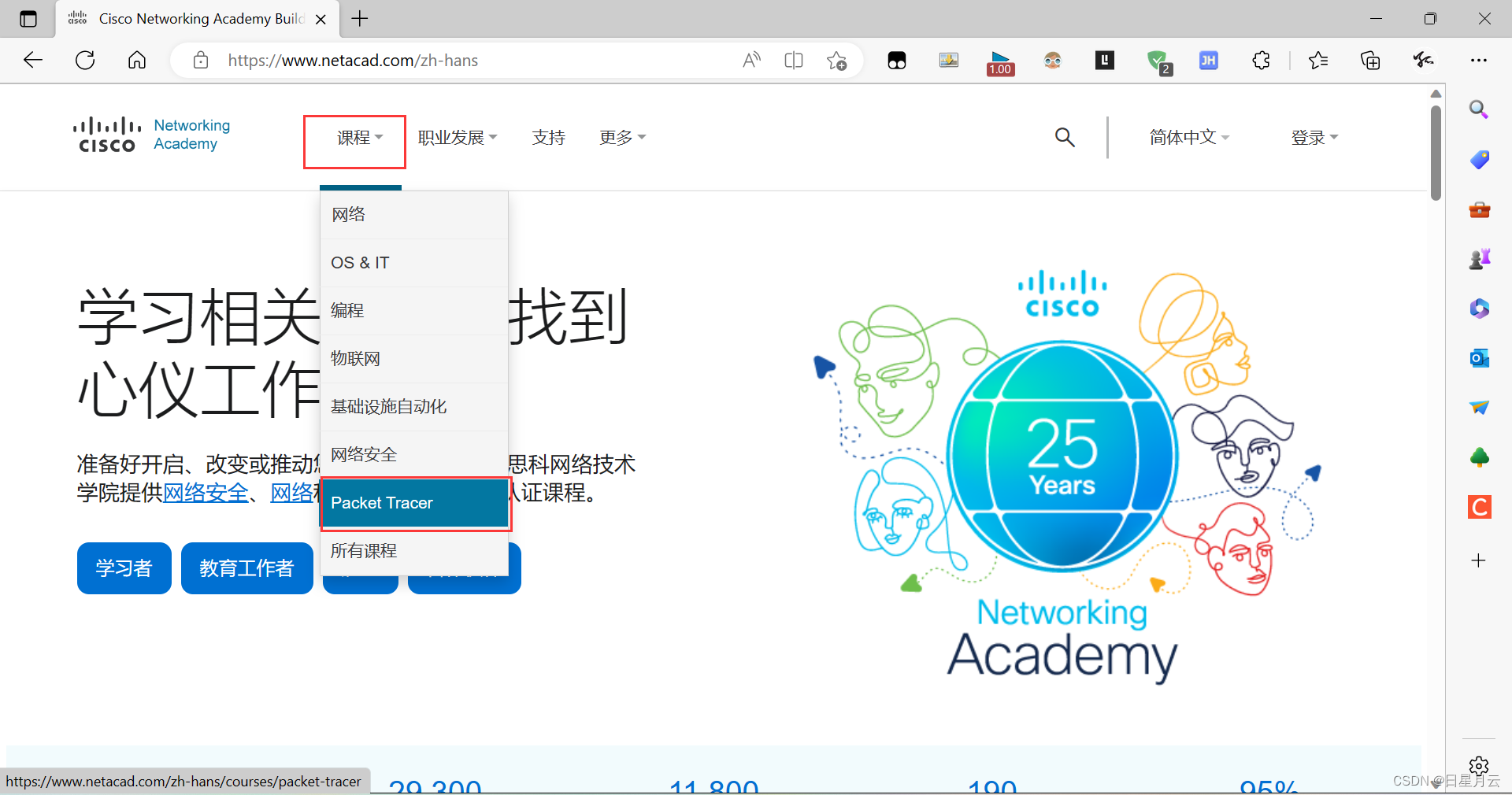Viewport: 1512px width, 795px height.
Task: Activate Read Aloud in address bar
Action: pyautogui.click(x=751, y=60)
